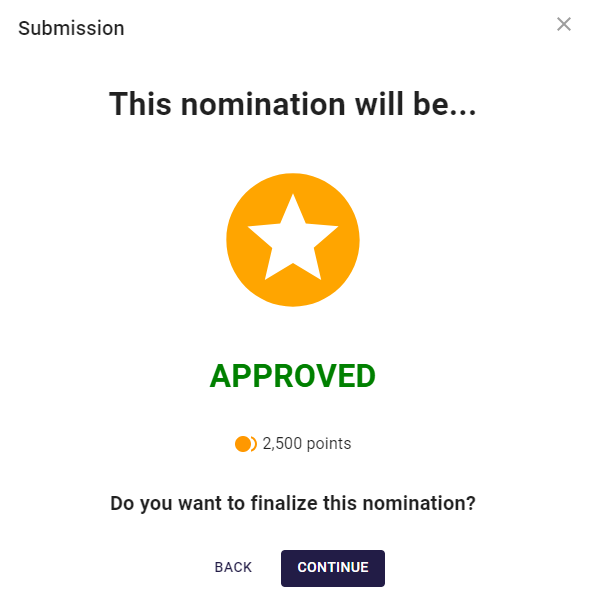
Task: Click the white star inside the orange circle
Action: [293, 238]
